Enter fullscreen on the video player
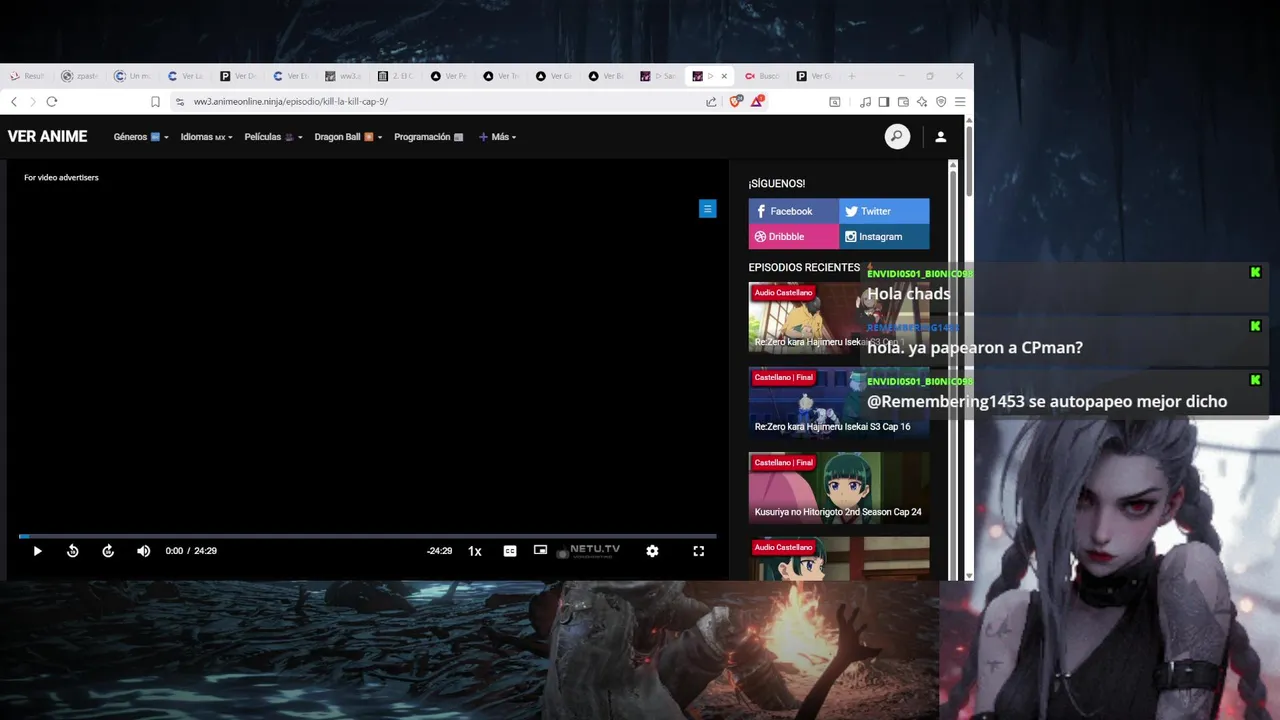1280x720 pixels. (x=699, y=551)
